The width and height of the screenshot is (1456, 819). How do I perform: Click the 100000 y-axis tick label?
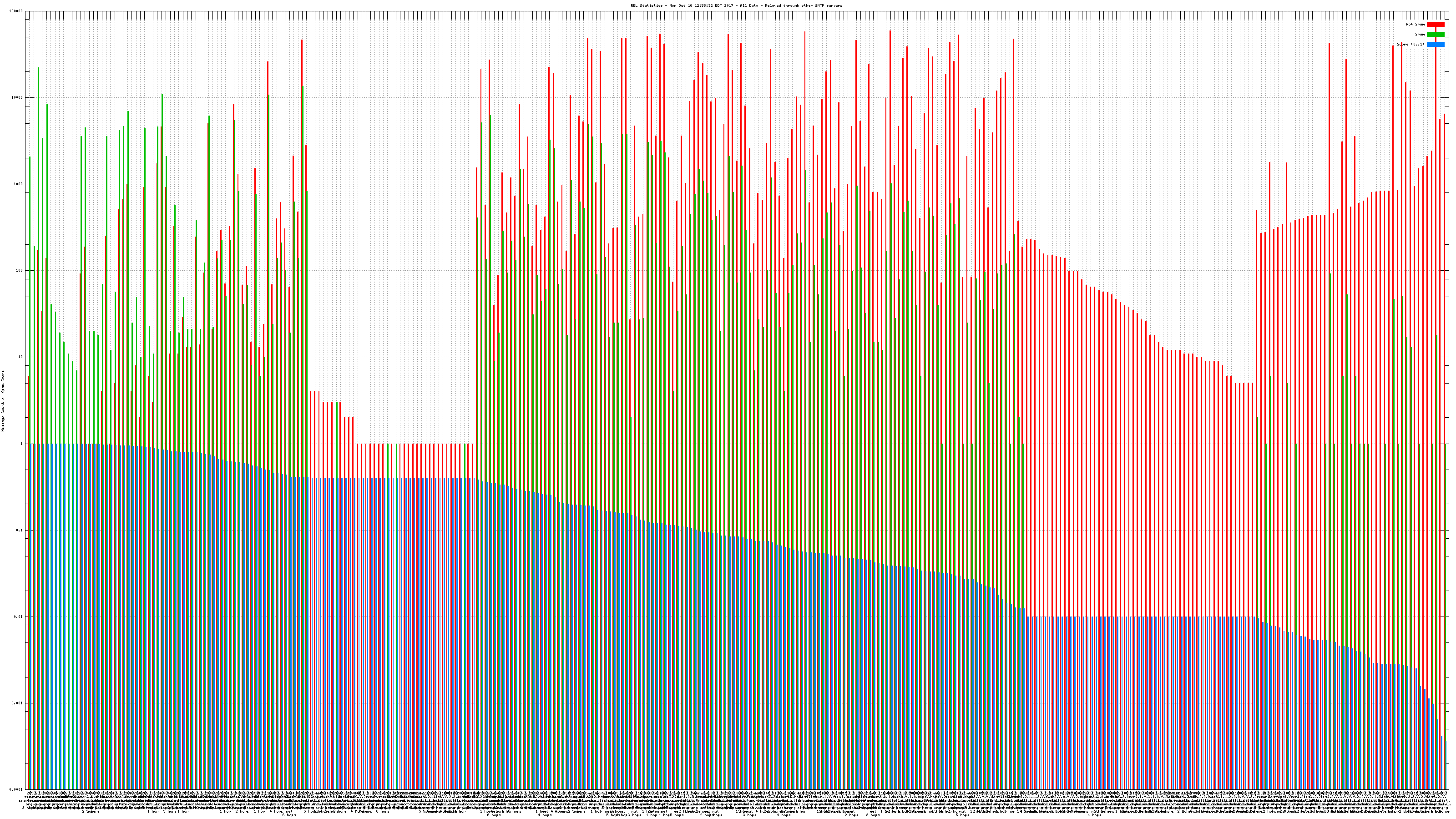click(x=16, y=11)
